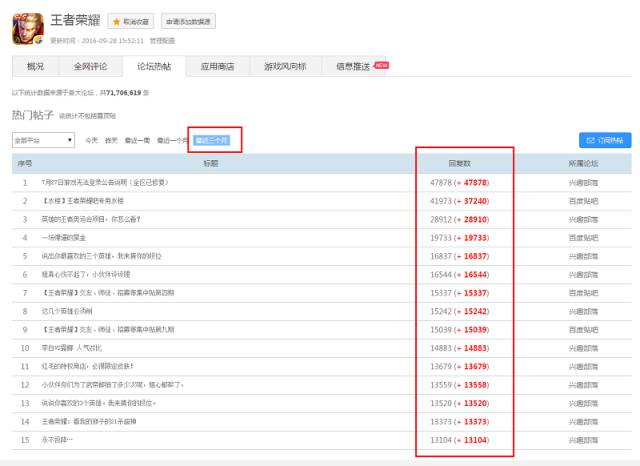Click reply count 13104 (+13104)
The height and width of the screenshot is (466, 640).
pyautogui.click(x=460, y=439)
